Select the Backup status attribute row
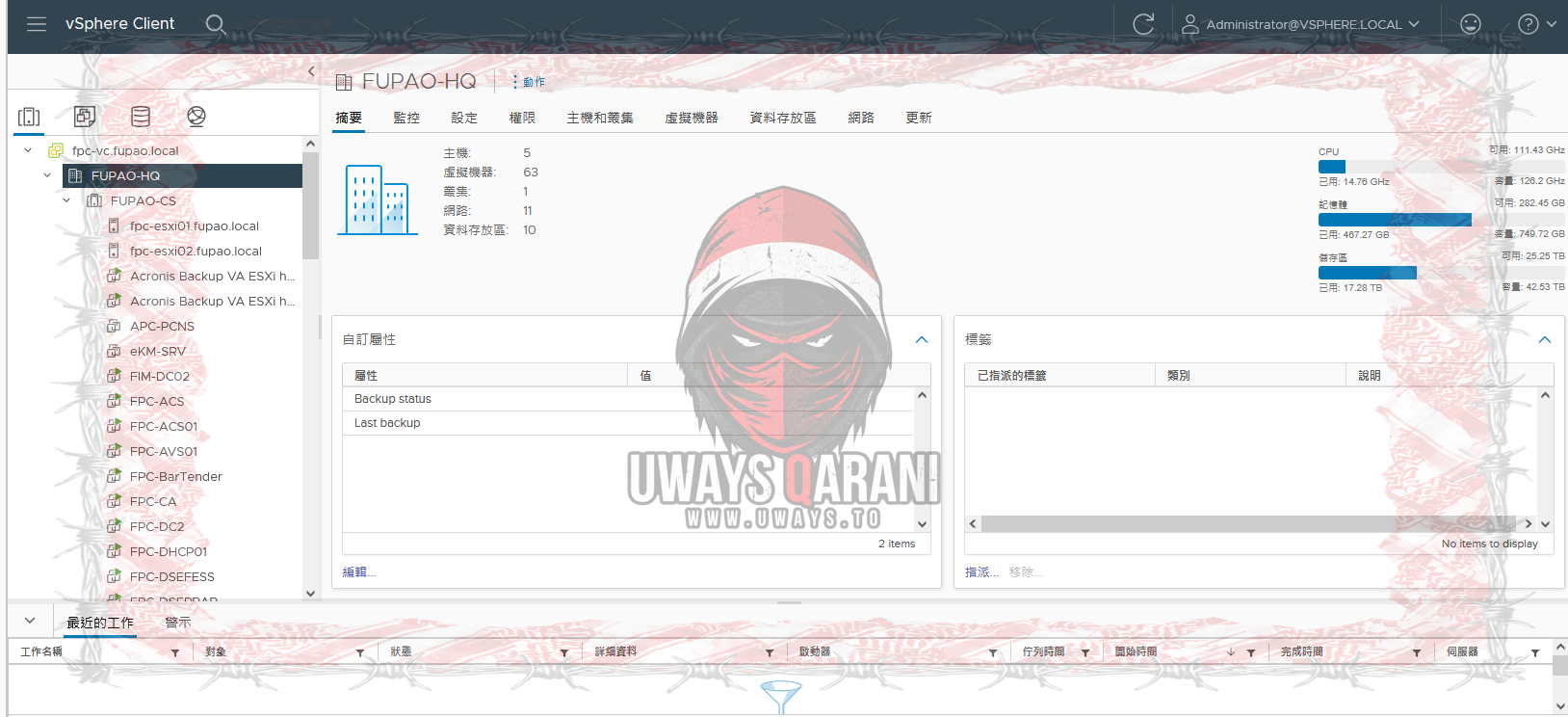This screenshot has height=717, width=1568. coord(628,399)
